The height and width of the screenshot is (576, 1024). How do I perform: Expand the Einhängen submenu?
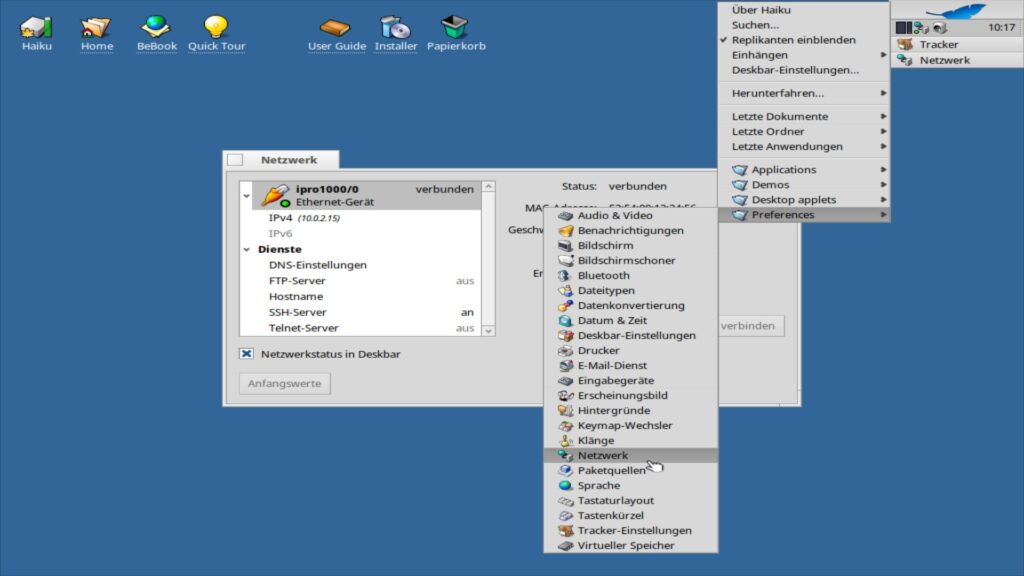[x=804, y=55]
